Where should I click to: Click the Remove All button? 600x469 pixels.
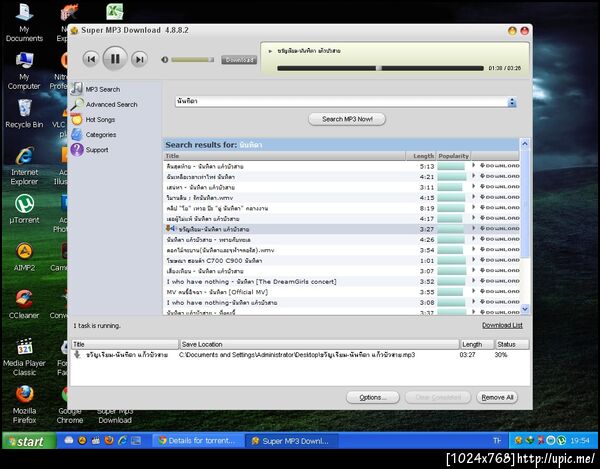click(497, 397)
